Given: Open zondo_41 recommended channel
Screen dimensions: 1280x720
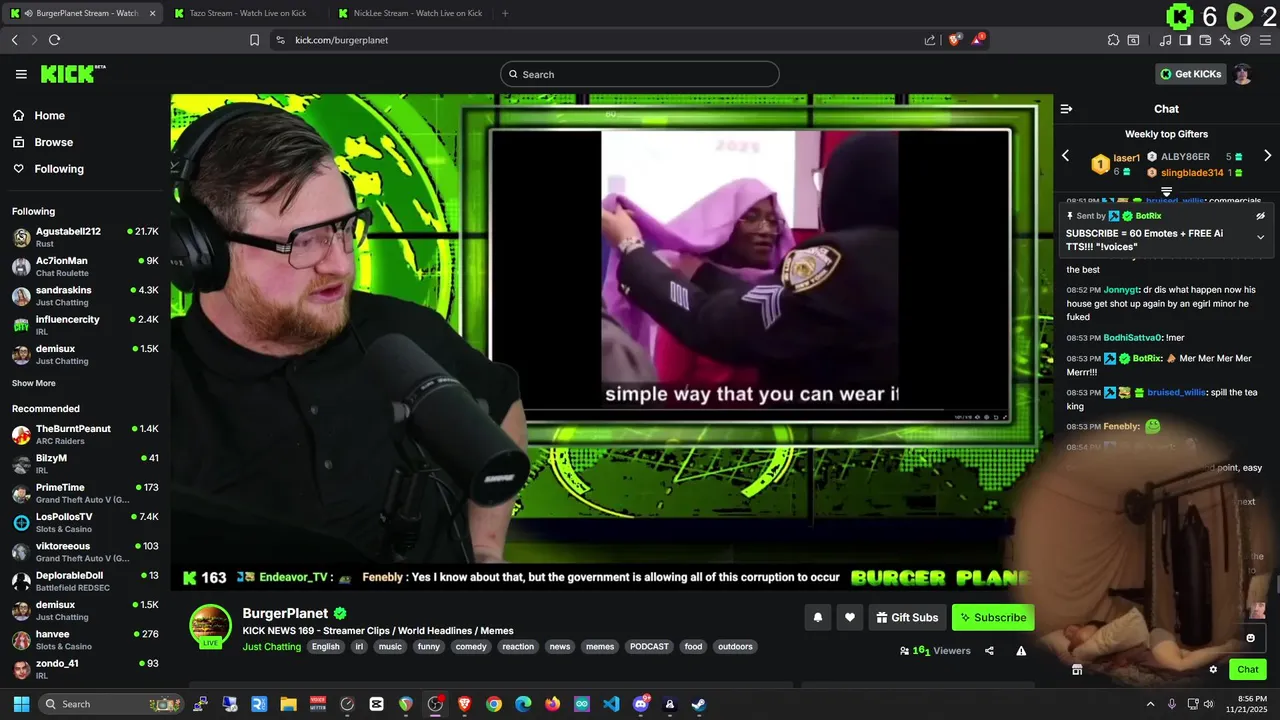Looking at the screenshot, I should tap(85, 668).
